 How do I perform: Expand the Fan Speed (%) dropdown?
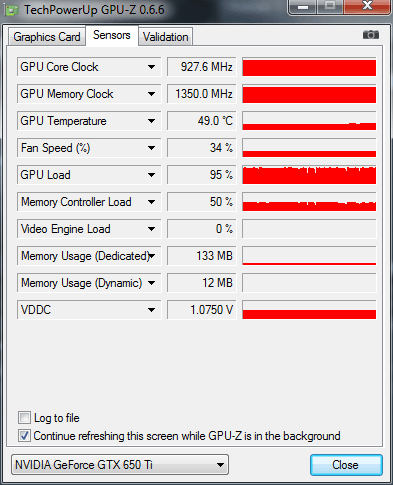point(151,148)
